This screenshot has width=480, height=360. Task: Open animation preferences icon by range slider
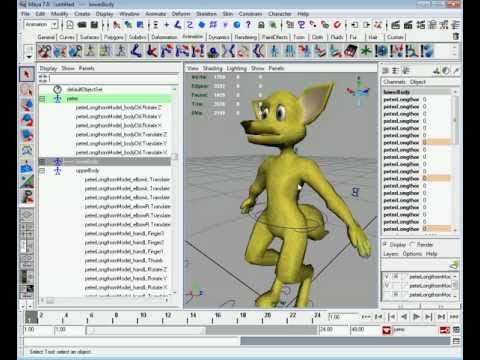coord(456,330)
